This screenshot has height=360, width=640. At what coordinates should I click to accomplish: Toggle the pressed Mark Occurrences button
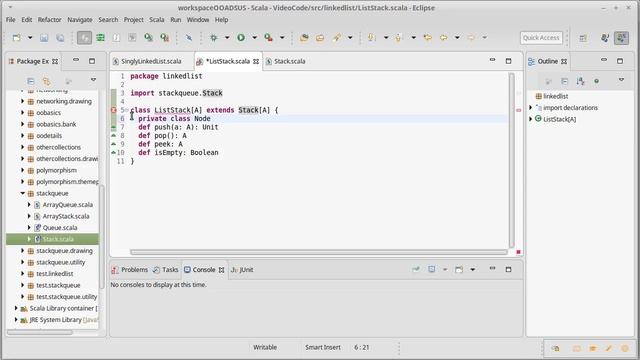point(84,38)
